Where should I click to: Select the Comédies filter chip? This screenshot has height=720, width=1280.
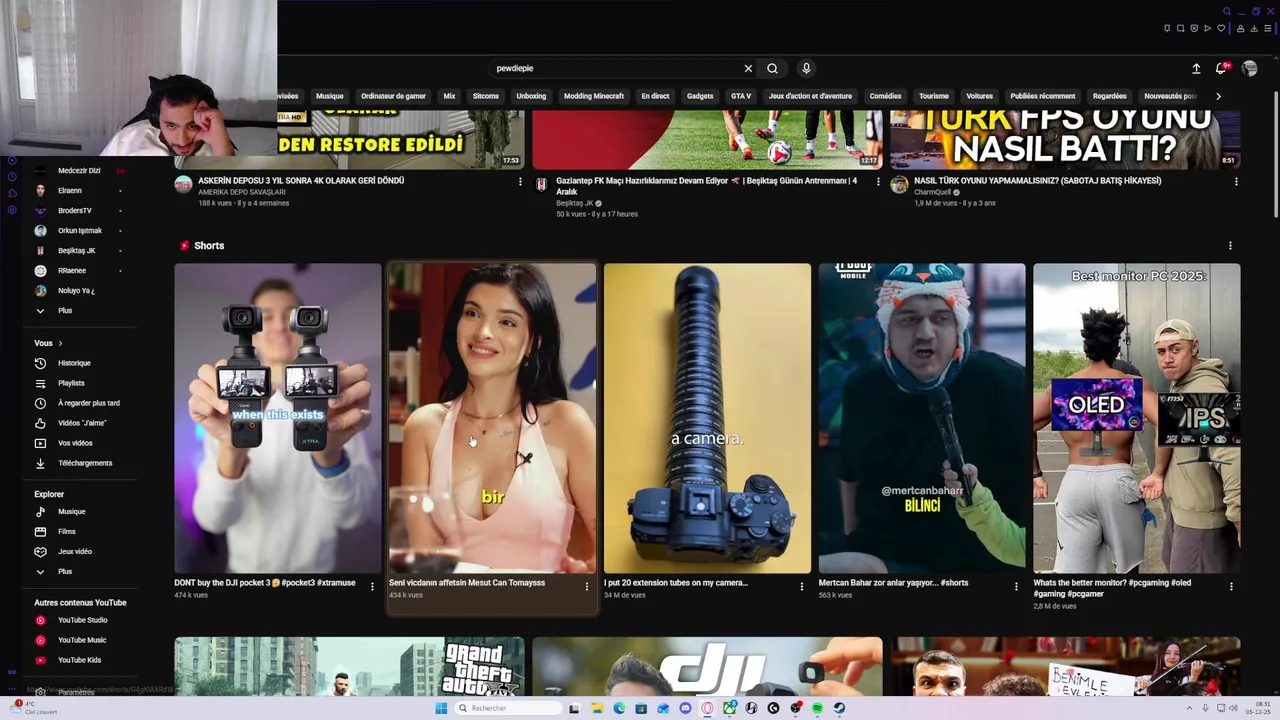point(885,96)
